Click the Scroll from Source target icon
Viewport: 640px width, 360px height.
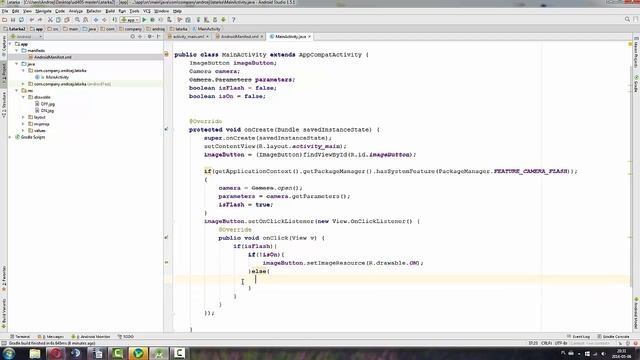pyautogui.click(x=132, y=37)
